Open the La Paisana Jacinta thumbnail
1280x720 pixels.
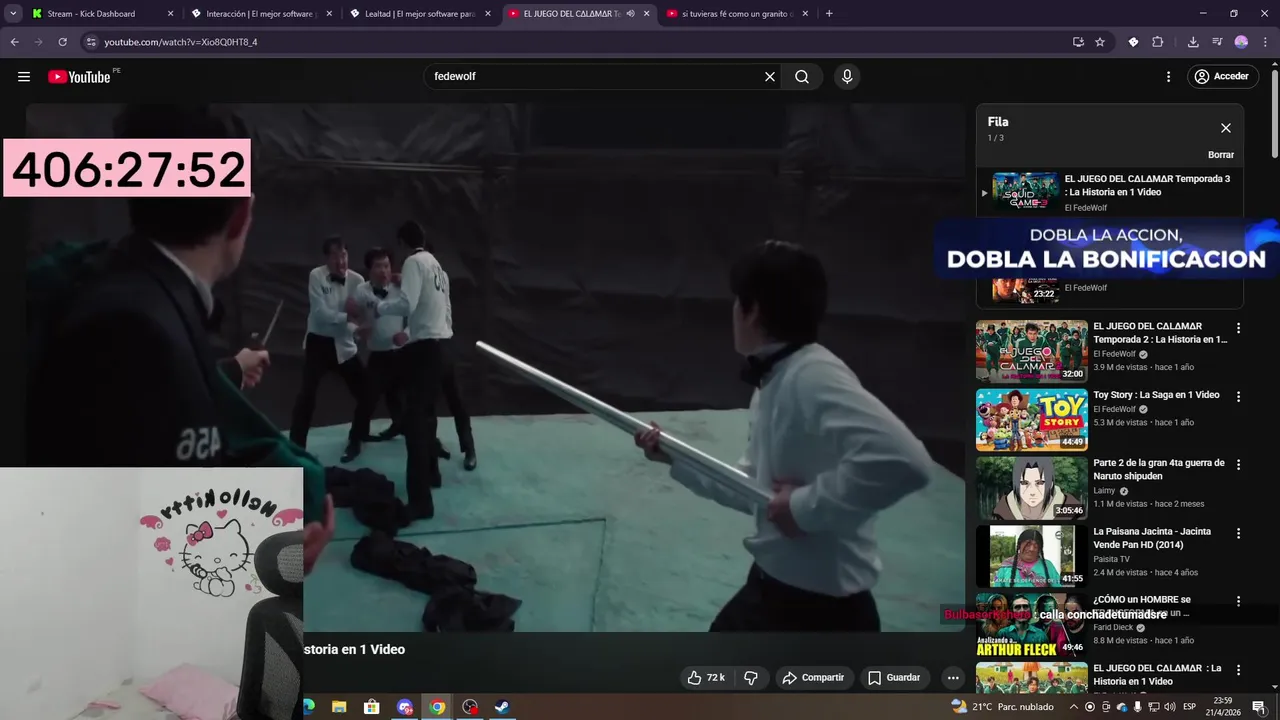pos(1032,556)
